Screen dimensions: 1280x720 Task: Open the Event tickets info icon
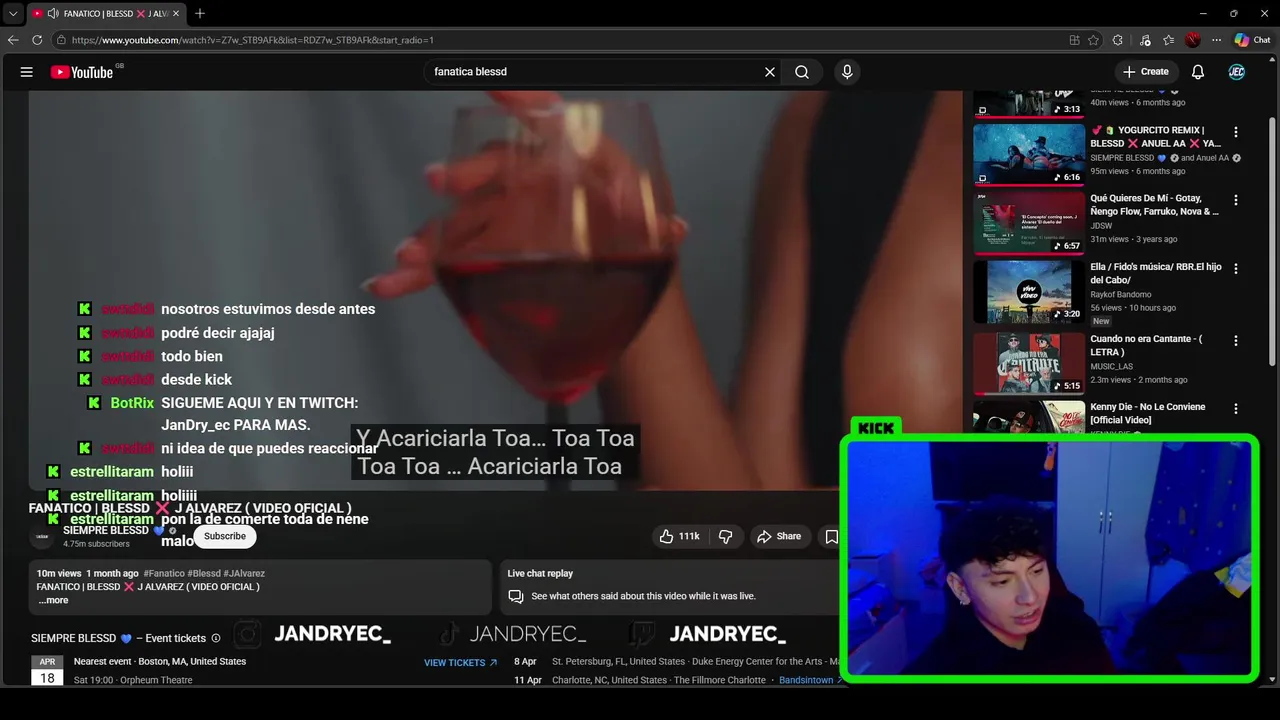[x=216, y=638]
